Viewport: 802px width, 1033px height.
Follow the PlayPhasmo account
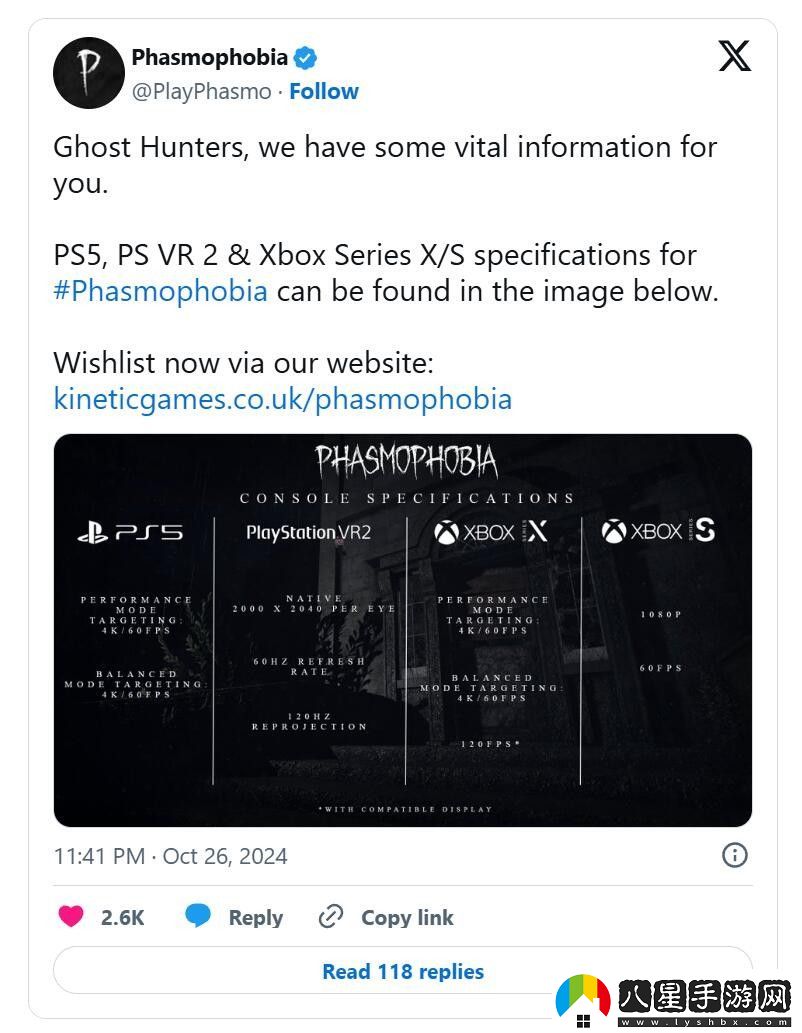point(324,91)
